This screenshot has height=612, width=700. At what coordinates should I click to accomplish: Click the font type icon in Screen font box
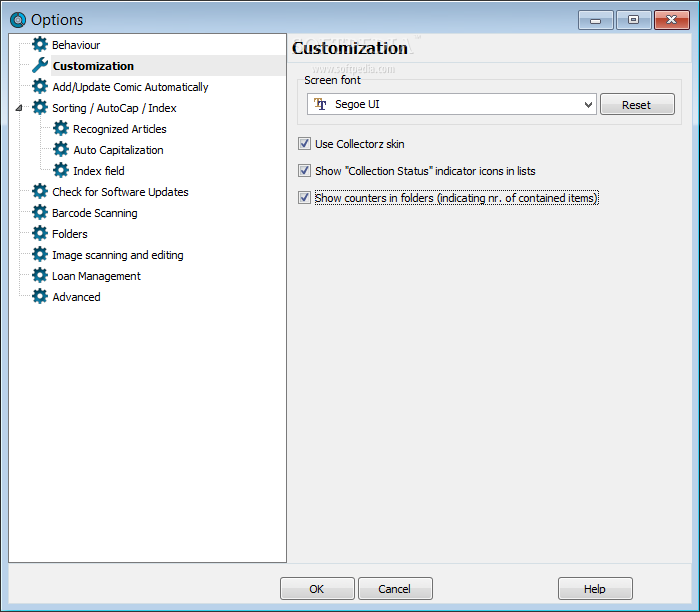pos(320,104)
